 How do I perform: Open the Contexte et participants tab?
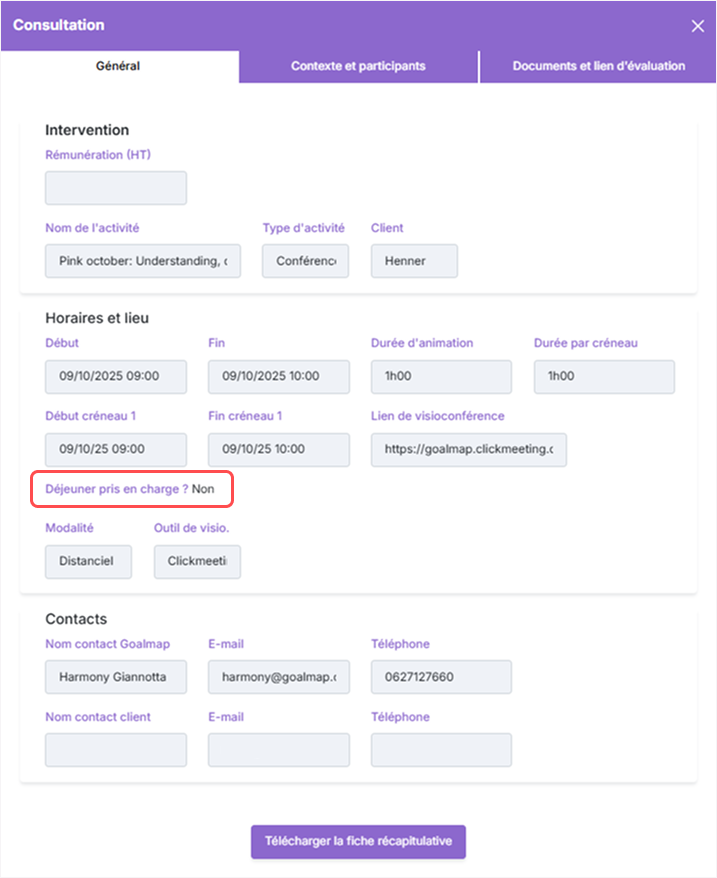[x=358, y=66]
